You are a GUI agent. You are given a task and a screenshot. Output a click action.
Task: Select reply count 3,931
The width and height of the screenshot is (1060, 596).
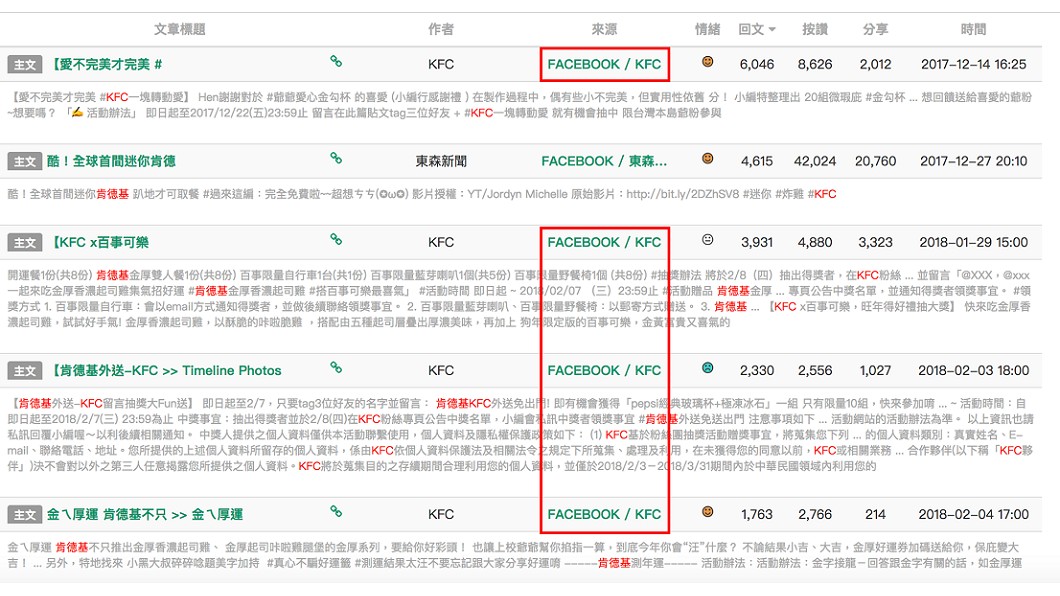[756, 243]
